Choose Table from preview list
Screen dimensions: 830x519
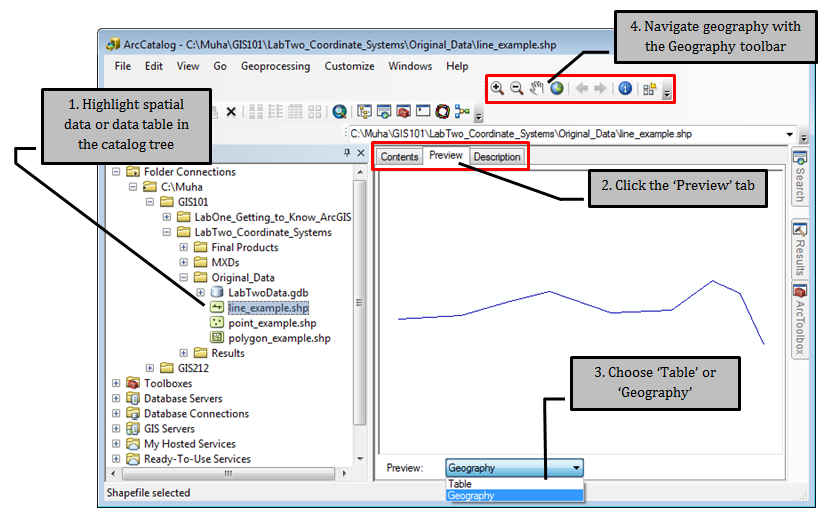pos(515,484)
